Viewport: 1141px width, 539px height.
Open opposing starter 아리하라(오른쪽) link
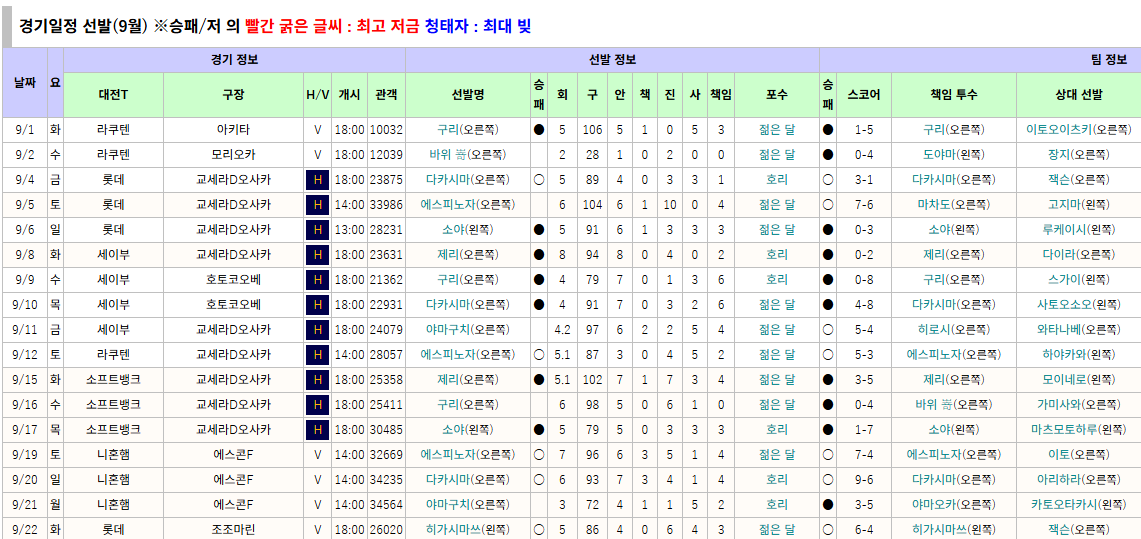coord(1078,480)
